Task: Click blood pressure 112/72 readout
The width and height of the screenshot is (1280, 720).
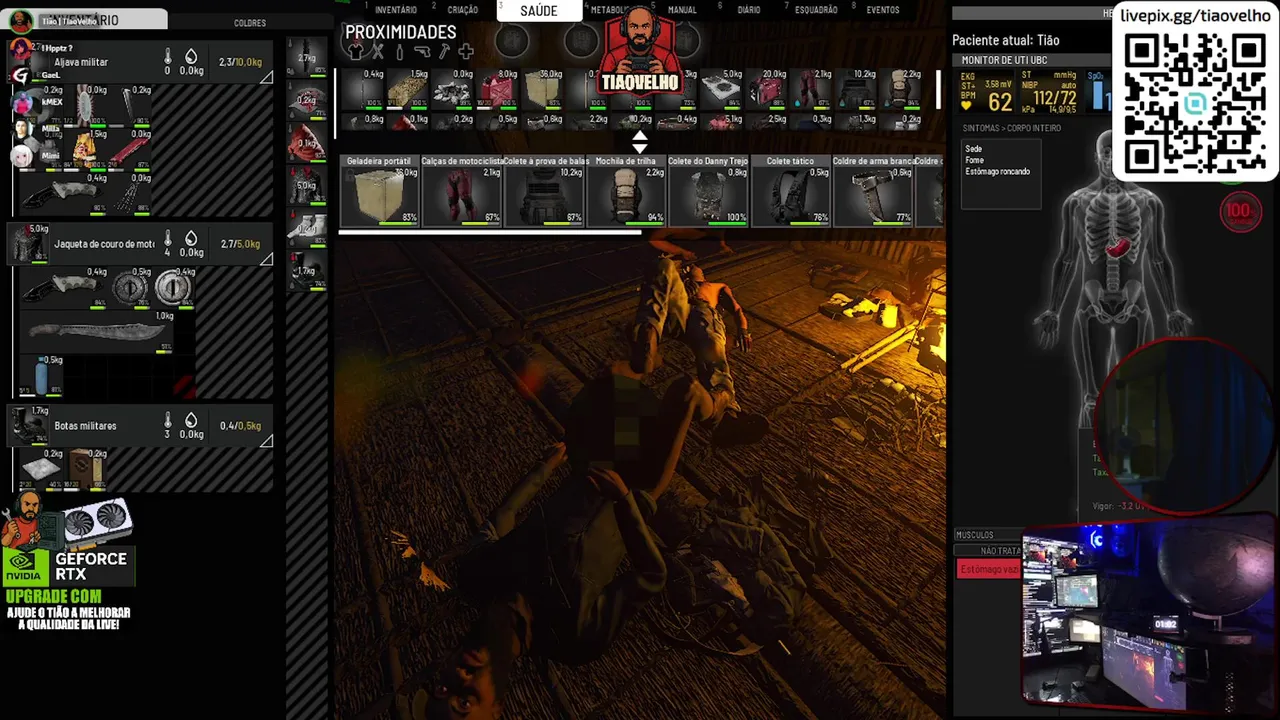Action: (1054, 98)
